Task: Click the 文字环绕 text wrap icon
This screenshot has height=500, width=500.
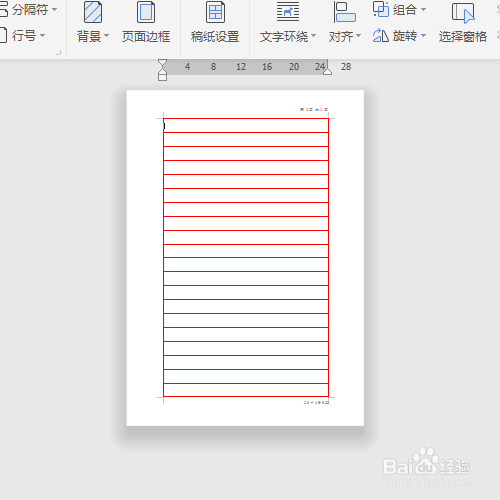Action: [x=288, y=12]
